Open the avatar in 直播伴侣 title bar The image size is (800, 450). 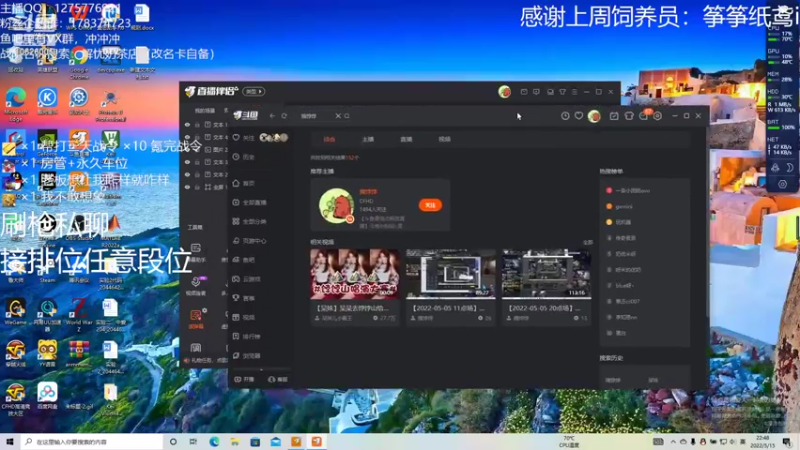[505, 92]
